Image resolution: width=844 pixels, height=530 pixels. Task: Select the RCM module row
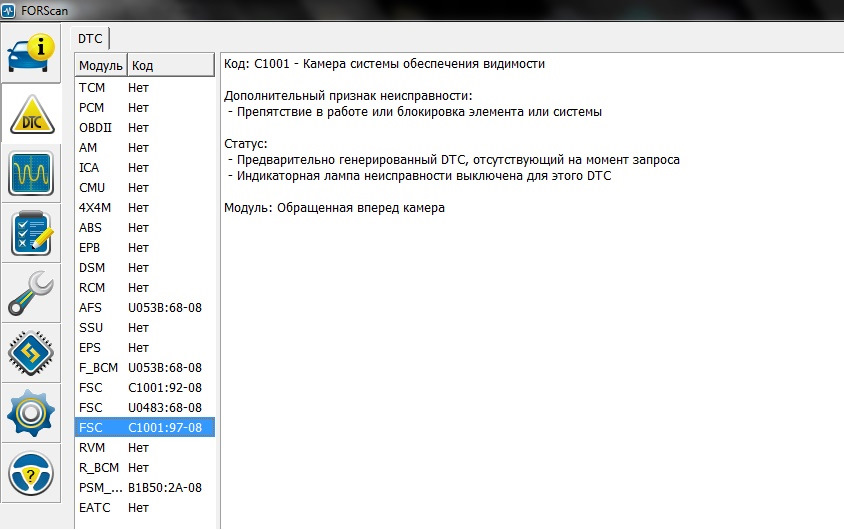(x=145, y=287)
